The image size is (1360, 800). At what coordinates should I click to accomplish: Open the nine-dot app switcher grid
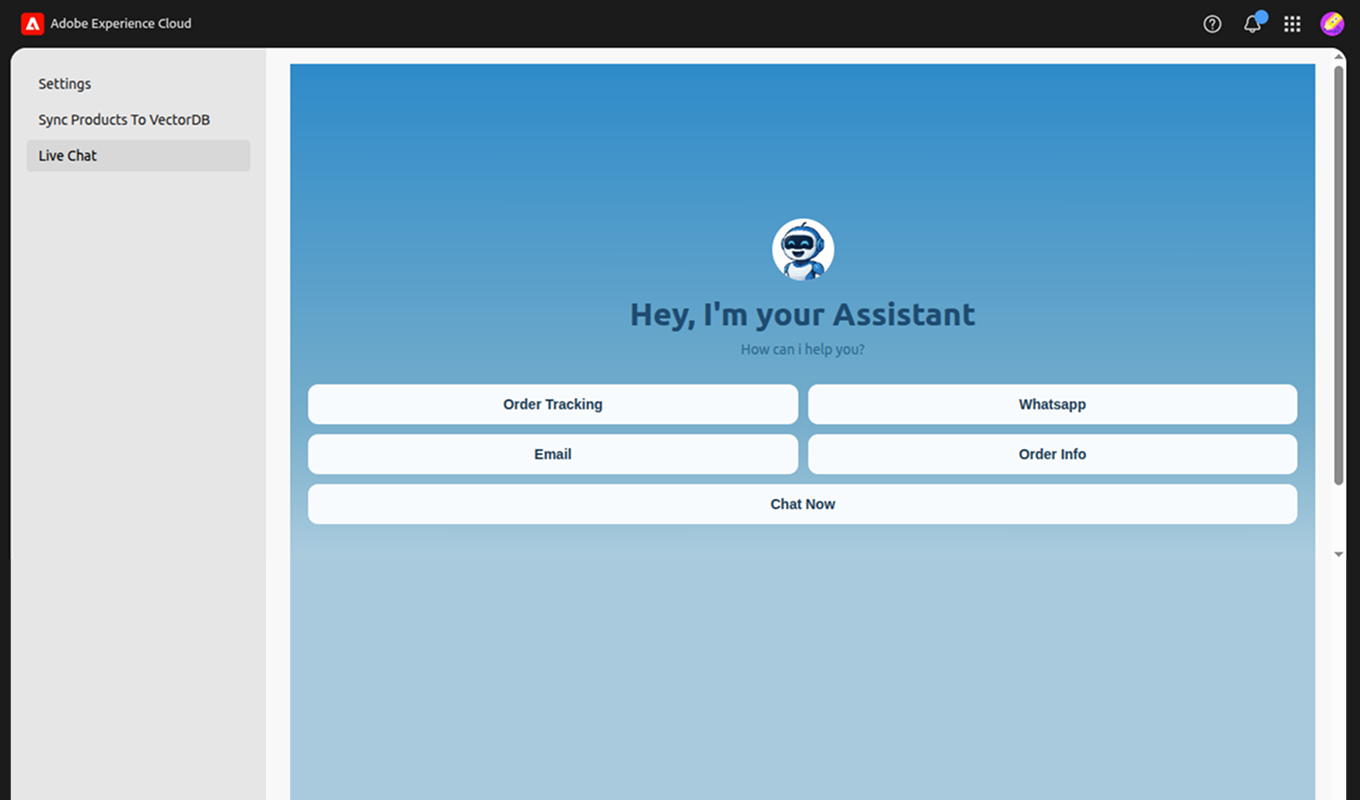(x=1292, y=24)
